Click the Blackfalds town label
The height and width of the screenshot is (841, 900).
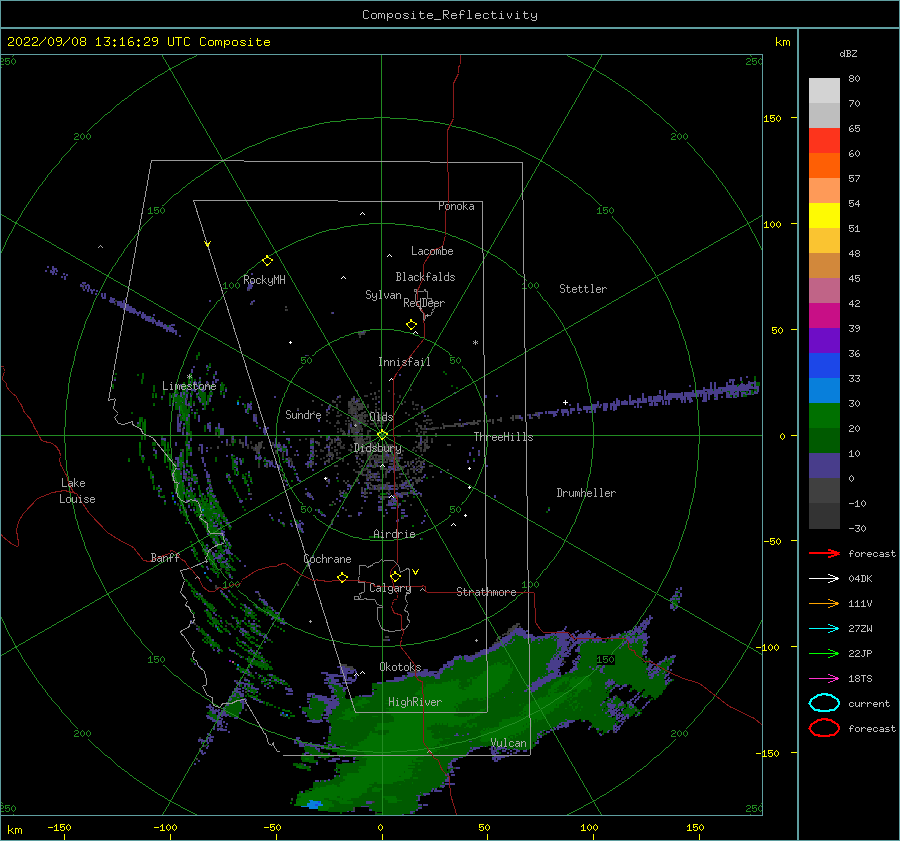point(425,277)
